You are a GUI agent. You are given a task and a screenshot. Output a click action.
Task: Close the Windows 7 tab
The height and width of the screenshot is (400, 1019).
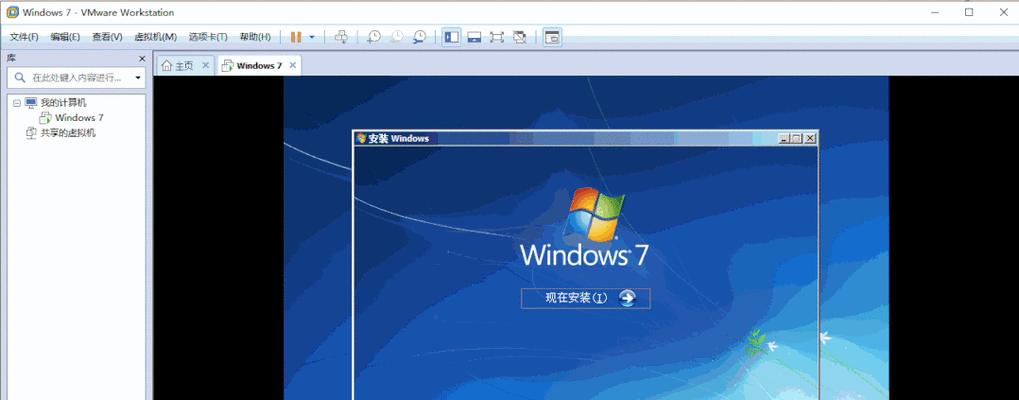click(292, 66)
